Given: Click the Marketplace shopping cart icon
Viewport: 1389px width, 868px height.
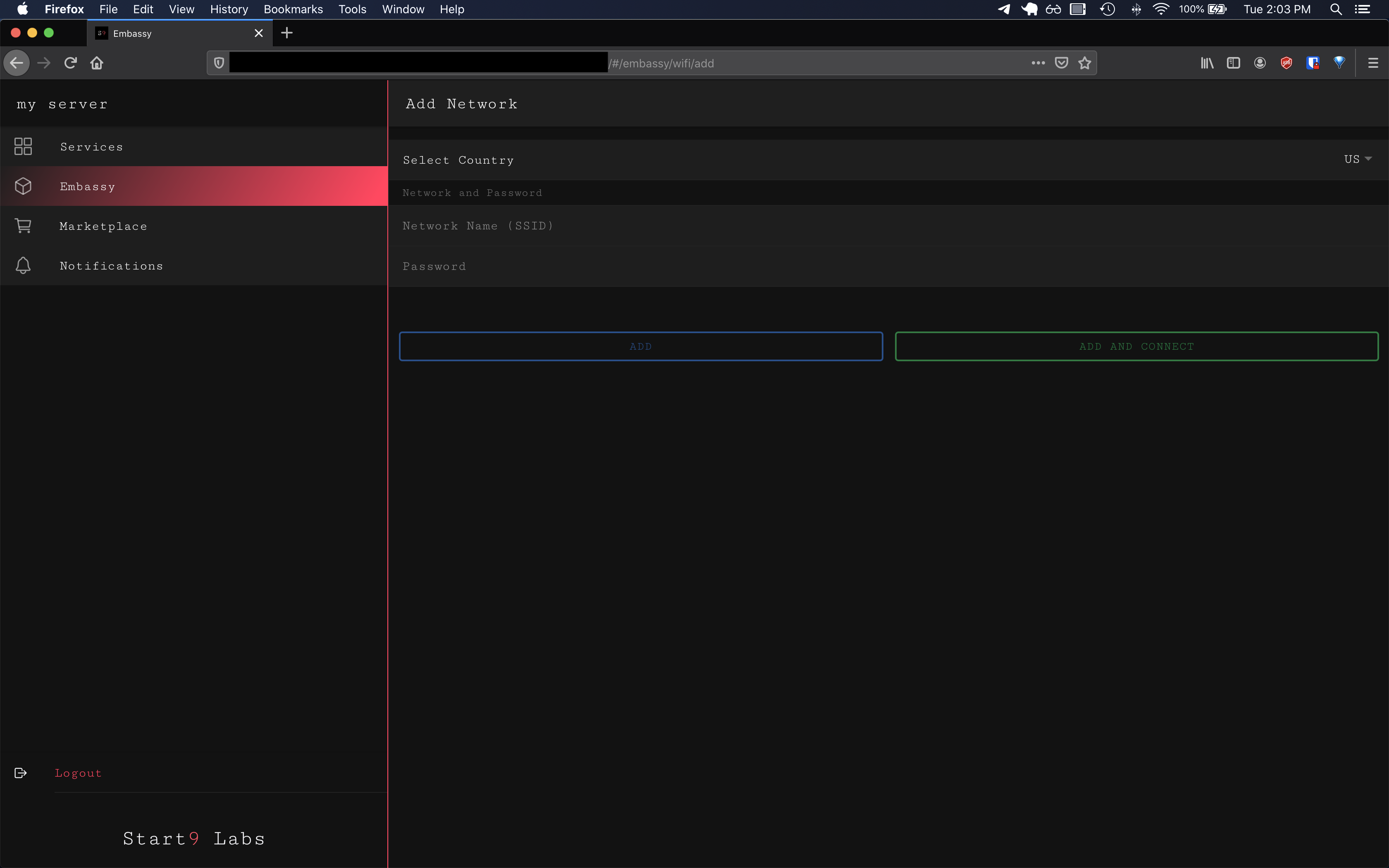Looking at the screenshot, I should [x=23, y=226].
